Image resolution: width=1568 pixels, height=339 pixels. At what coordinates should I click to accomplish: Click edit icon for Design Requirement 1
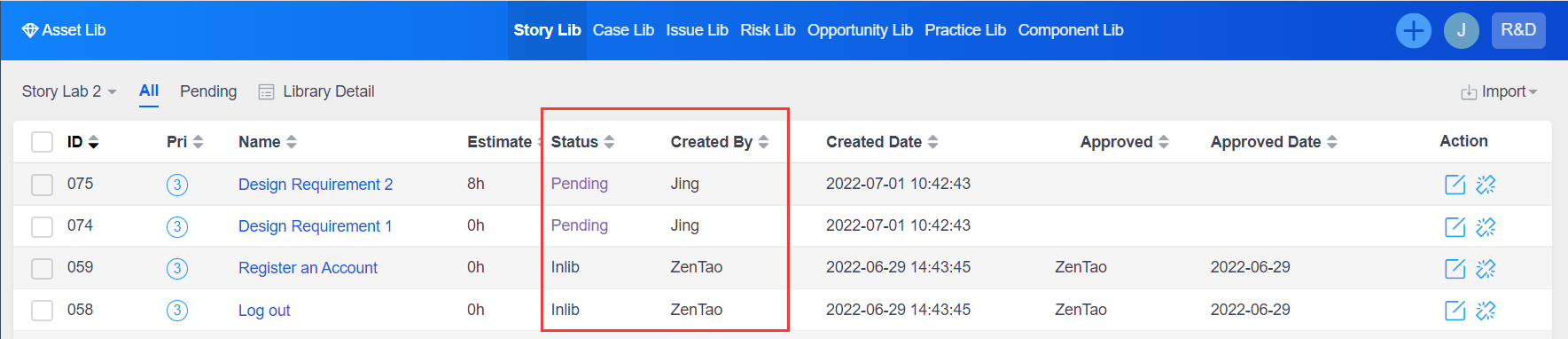click(1455, 226)
